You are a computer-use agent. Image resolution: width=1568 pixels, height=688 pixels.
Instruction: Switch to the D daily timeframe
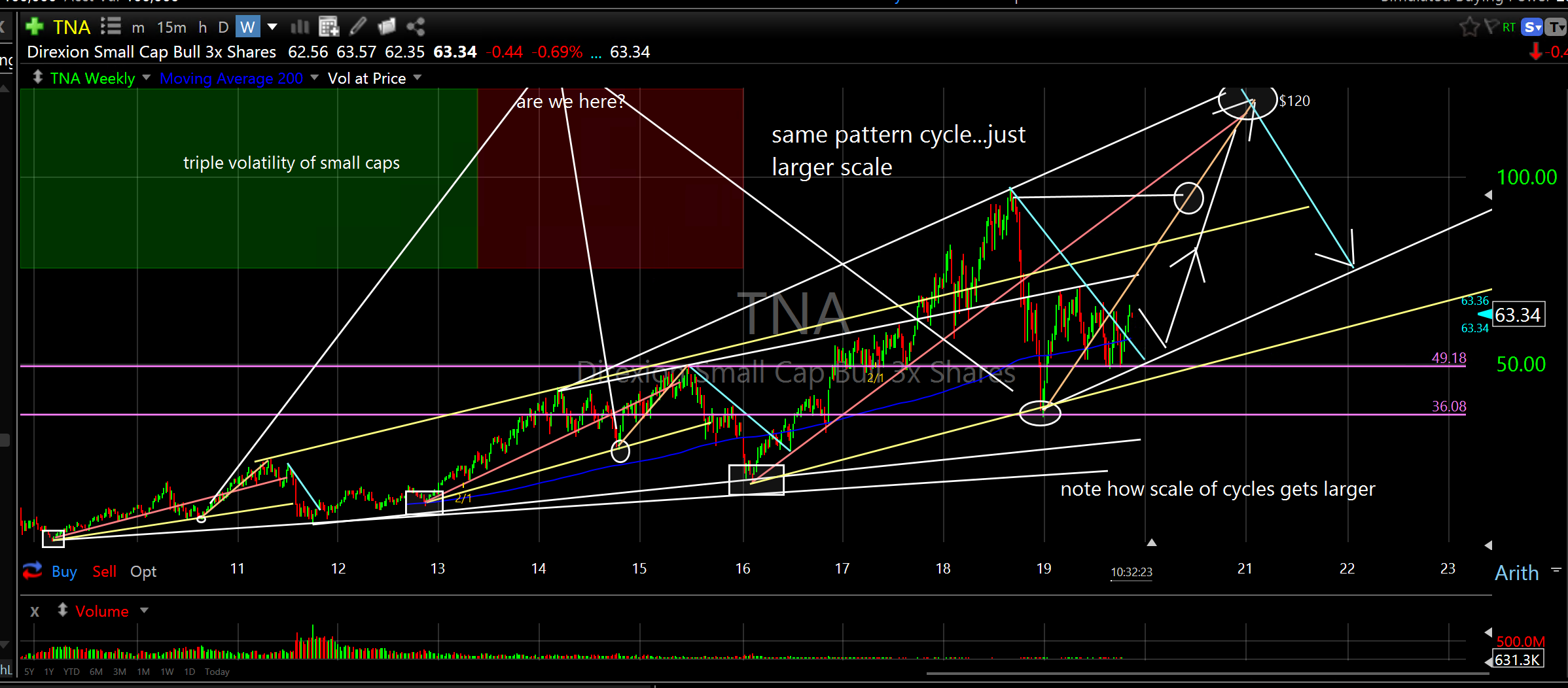[x=223, y=27]
